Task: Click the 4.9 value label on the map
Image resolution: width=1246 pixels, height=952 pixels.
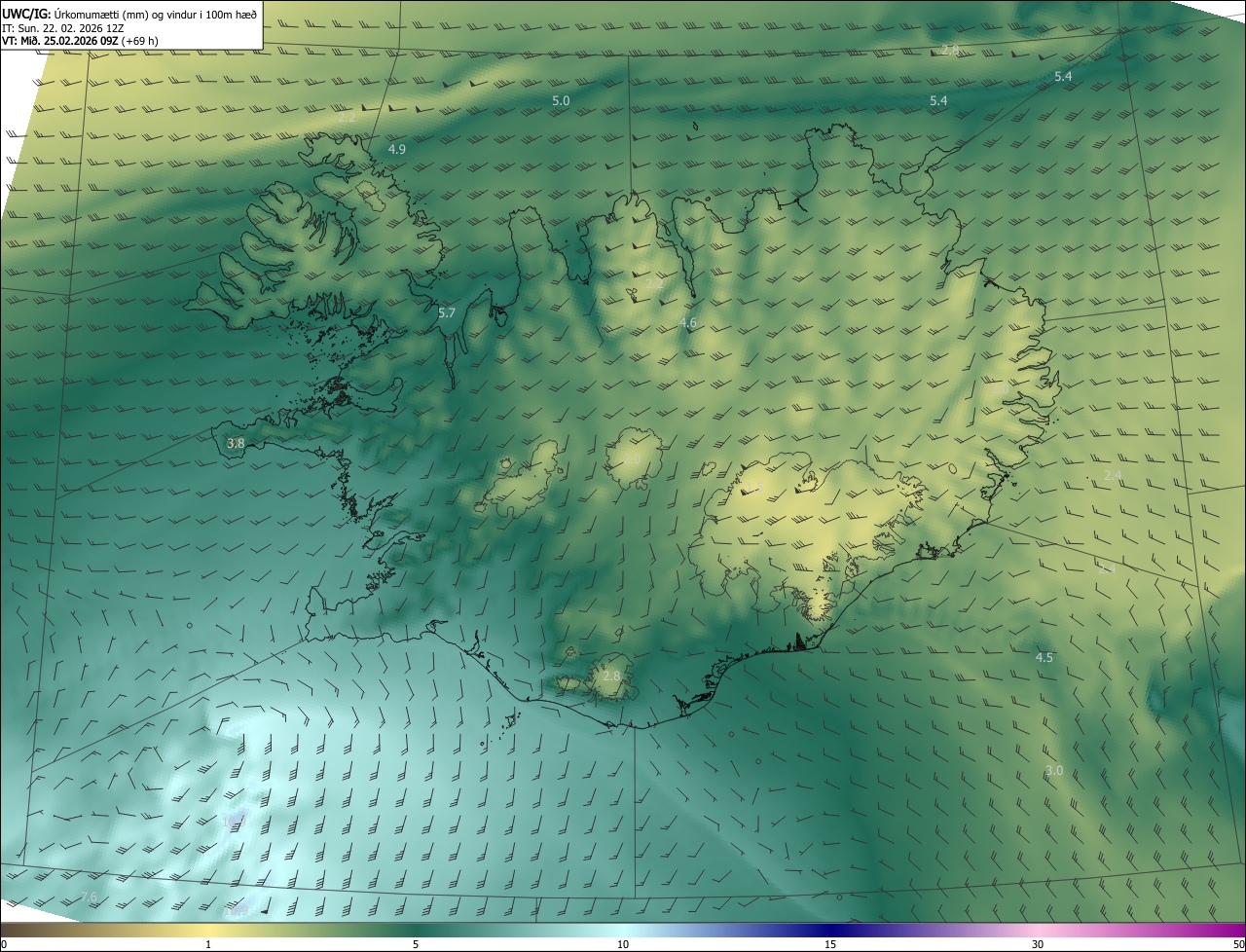Action: point(396,149)
